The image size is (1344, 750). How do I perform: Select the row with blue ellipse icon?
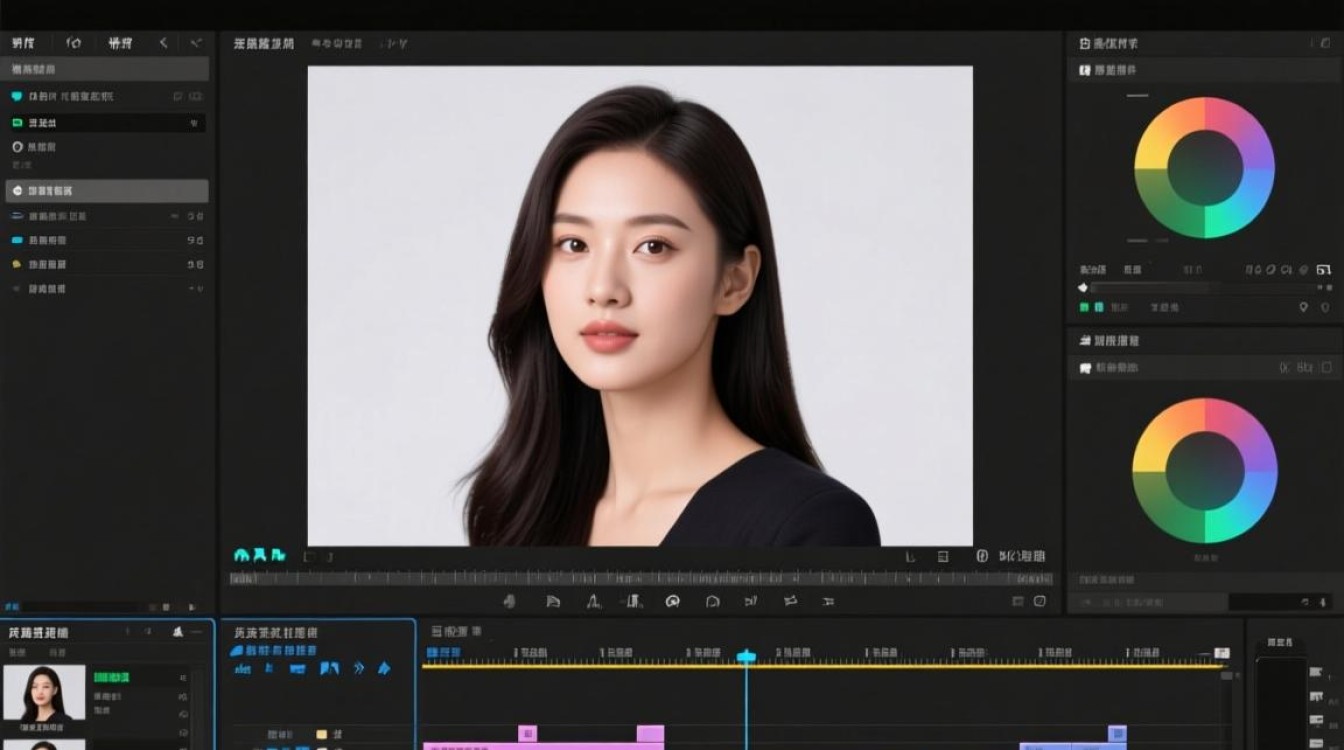[107, 216]
